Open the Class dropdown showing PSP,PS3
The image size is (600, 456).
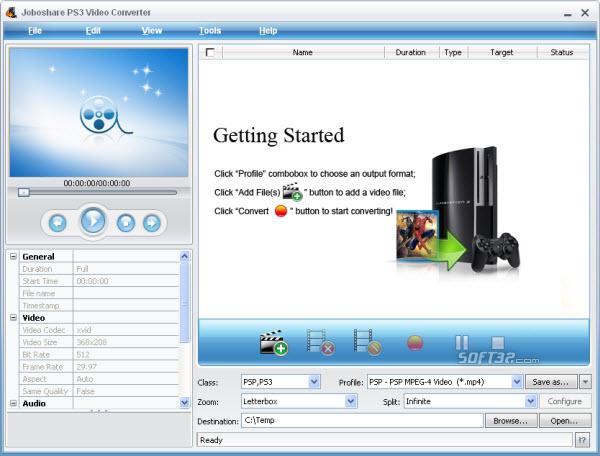coord(314,382)
